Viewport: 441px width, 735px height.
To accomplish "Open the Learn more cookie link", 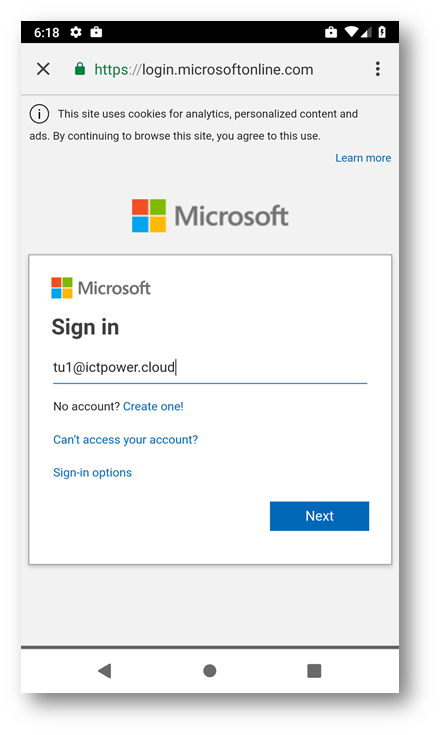I will tap(363, 158).
